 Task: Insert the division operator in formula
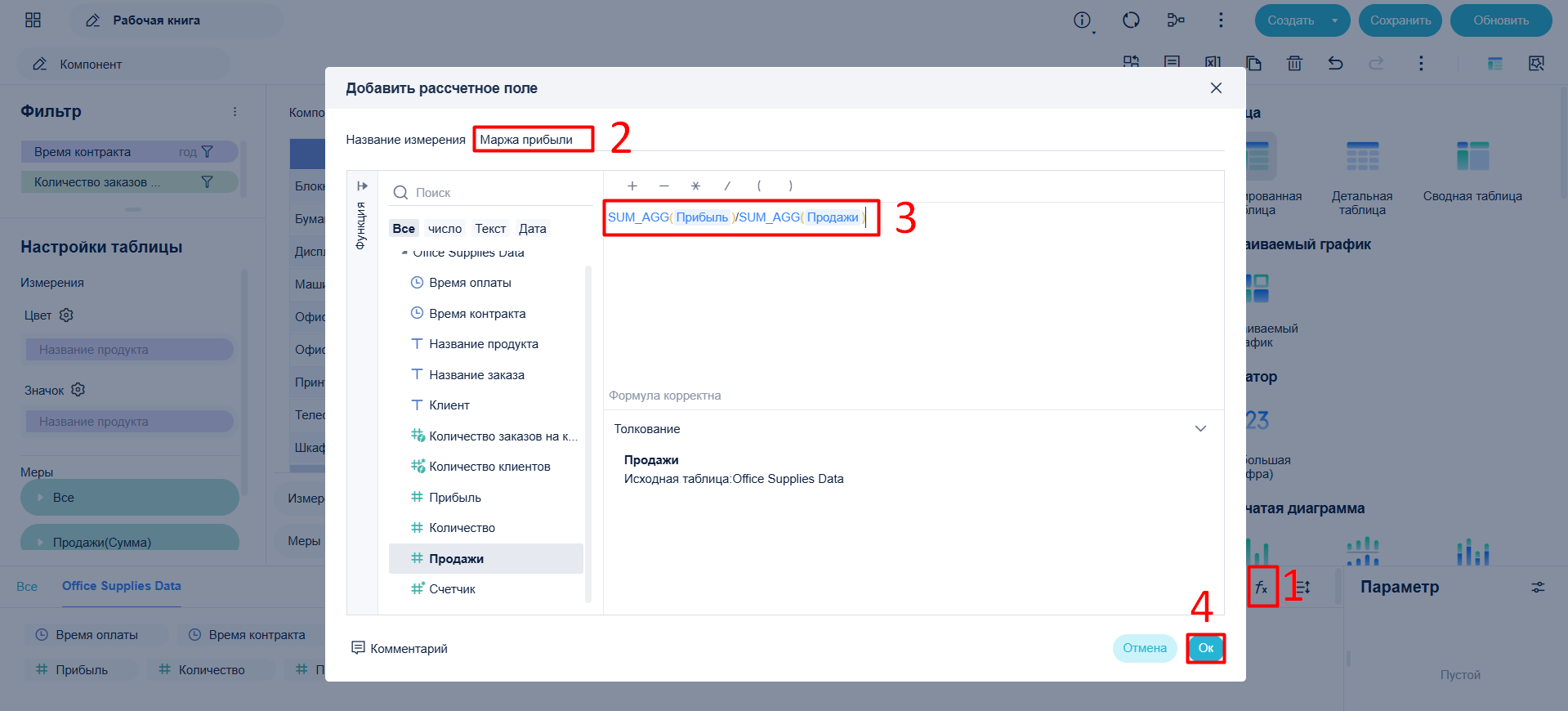point(727,186)
